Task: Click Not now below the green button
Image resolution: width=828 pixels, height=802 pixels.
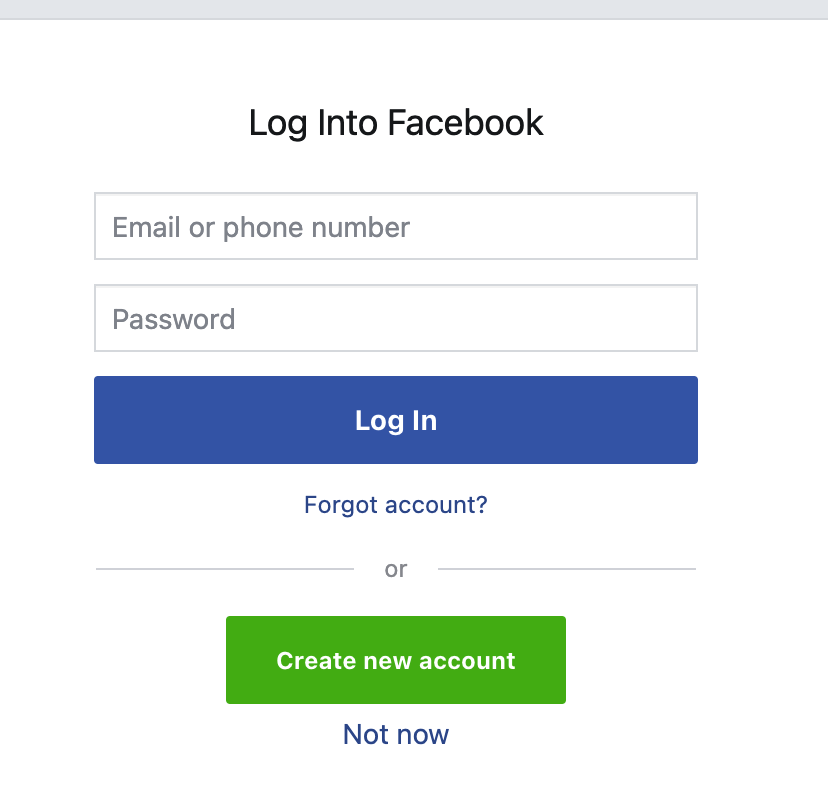Action: tap(395, 734)
